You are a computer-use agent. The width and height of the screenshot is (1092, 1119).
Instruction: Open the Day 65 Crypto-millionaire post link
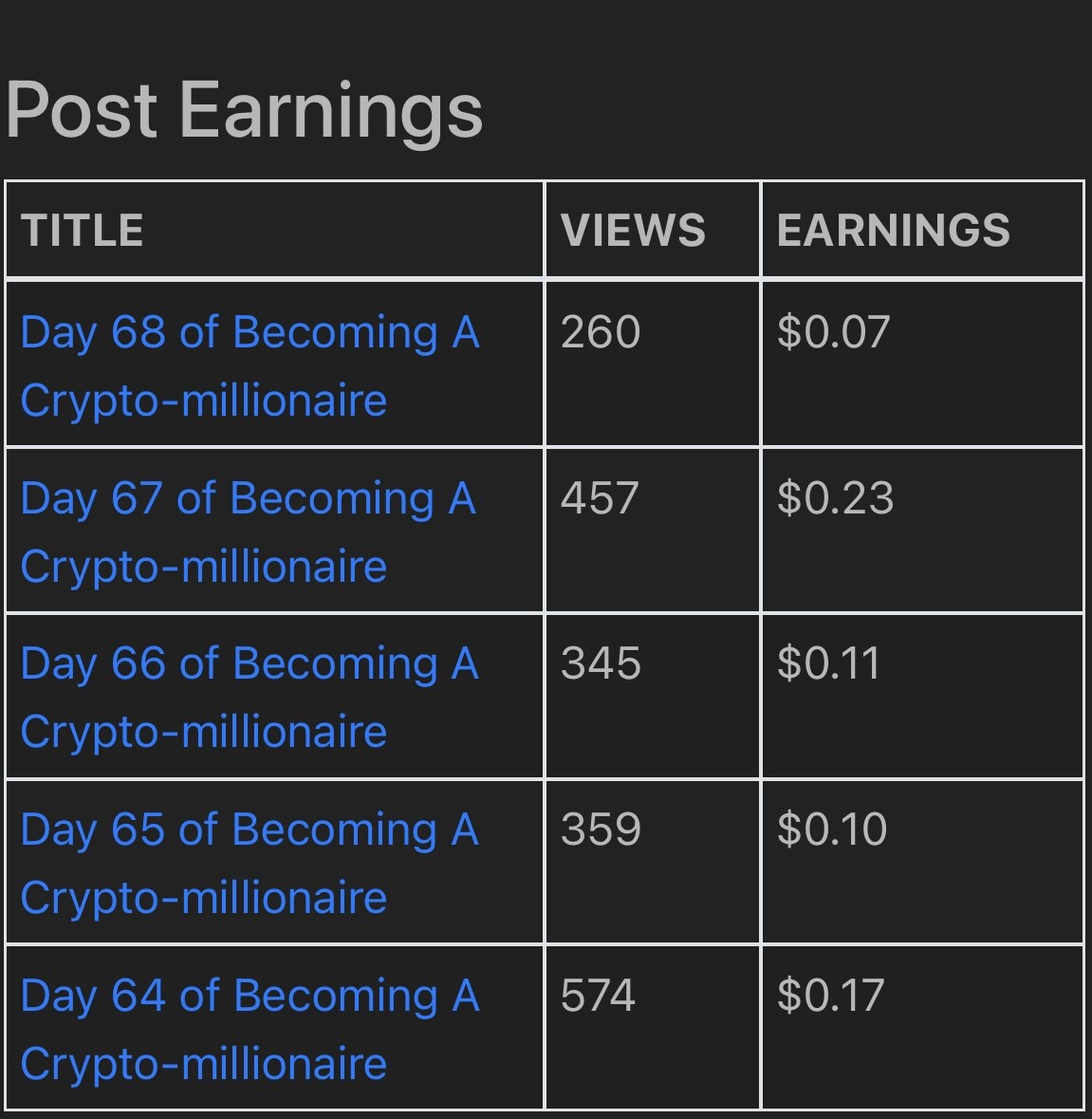point(250,862)
